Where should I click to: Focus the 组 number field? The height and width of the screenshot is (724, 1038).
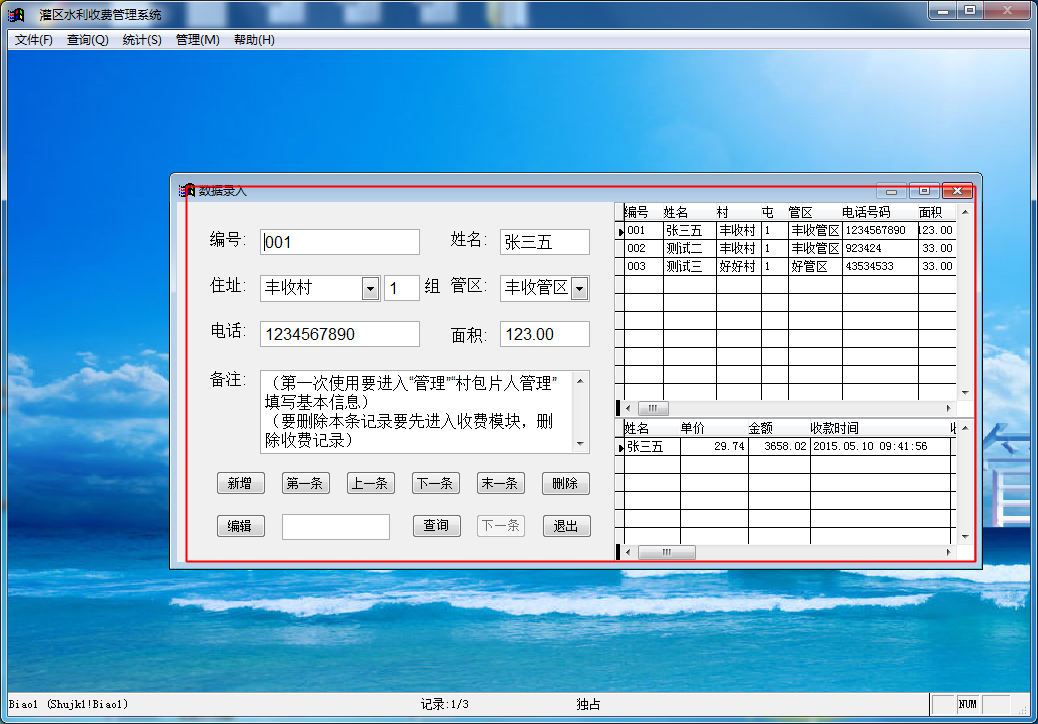coord(401,289)
